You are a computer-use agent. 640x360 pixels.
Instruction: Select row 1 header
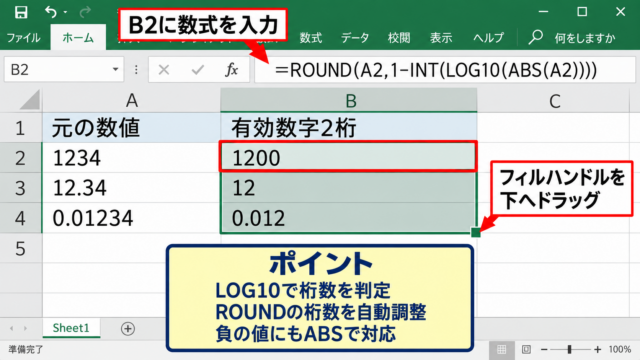click(x=20, y=128)
